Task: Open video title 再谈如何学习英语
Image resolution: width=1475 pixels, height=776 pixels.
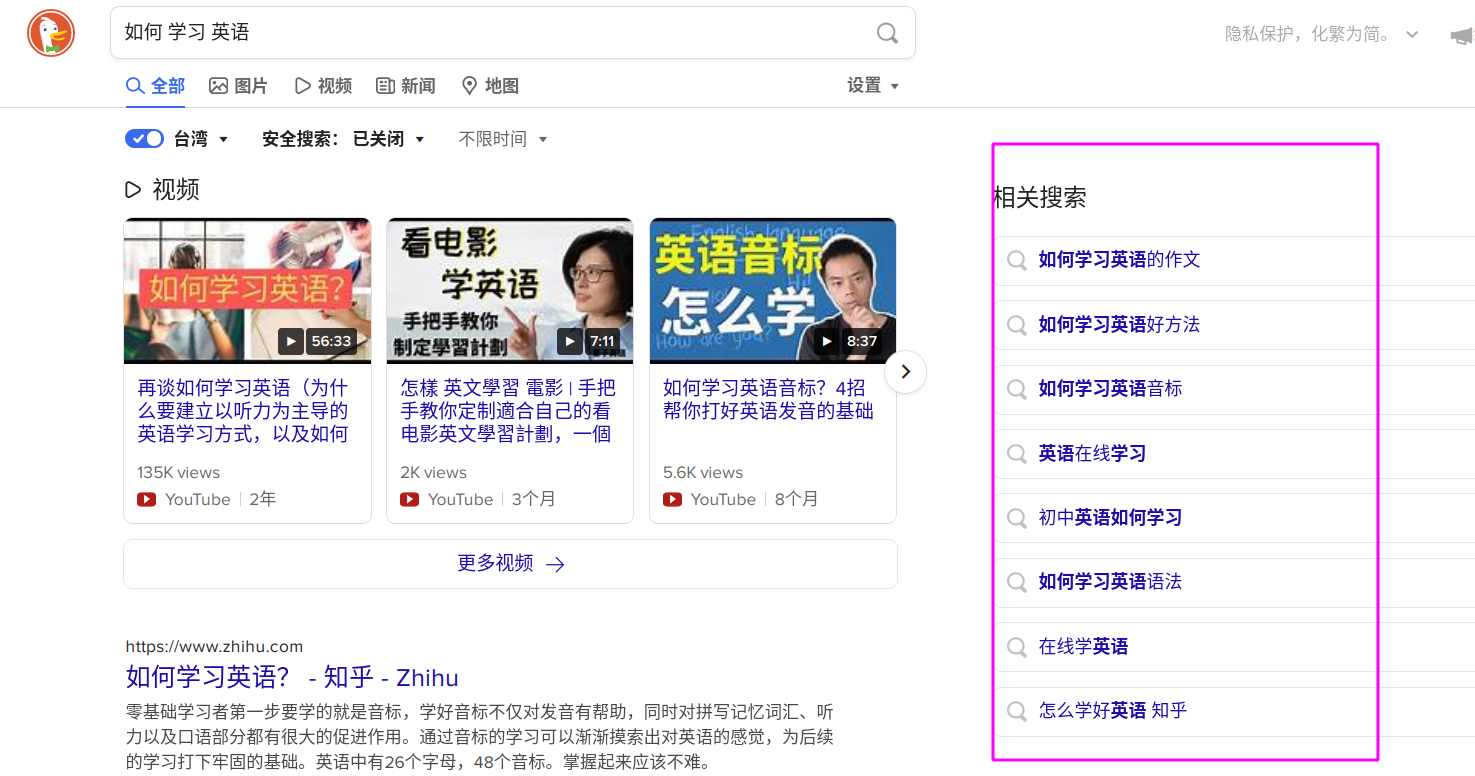Action: [x=243, y=411]
